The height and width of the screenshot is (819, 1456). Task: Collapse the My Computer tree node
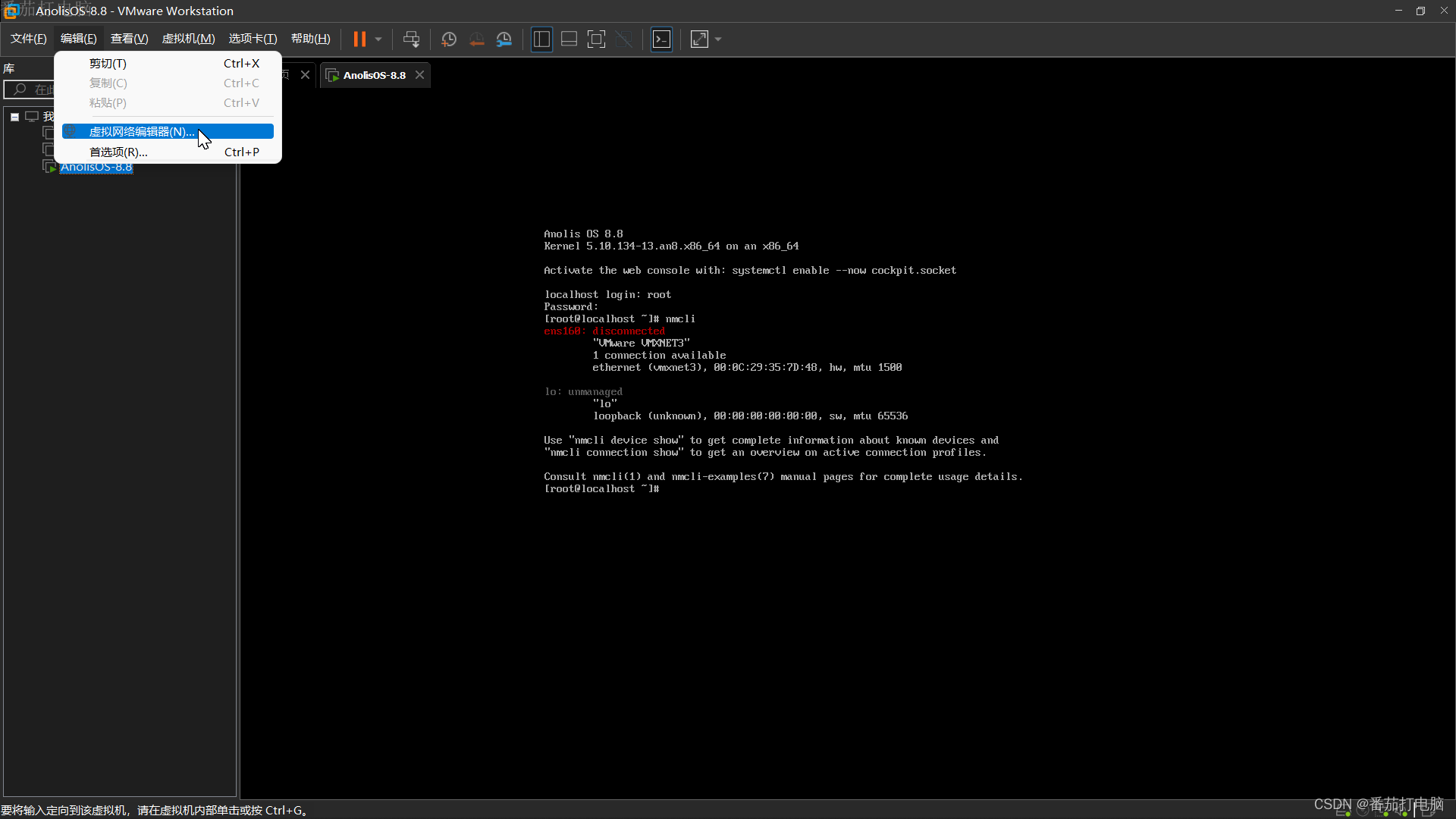click(x=14, y=117)
